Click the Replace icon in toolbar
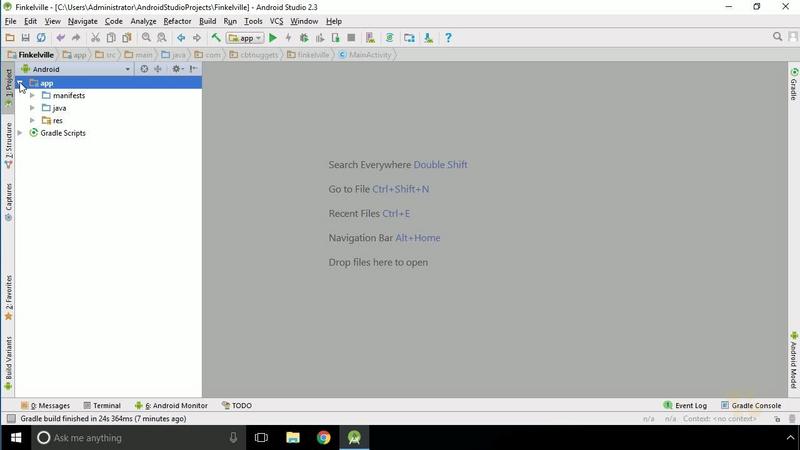The image size is (800, 450). coord(162,38)
